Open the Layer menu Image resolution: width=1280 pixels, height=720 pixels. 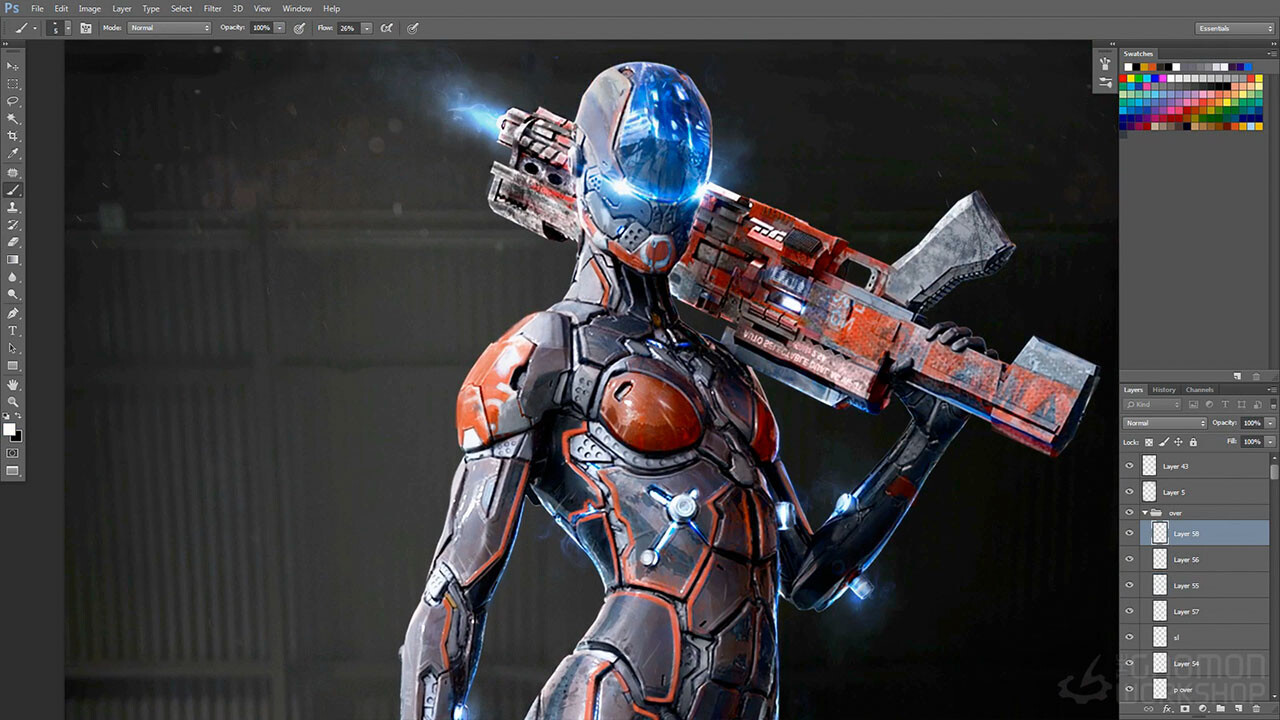(x=122, y=9)
